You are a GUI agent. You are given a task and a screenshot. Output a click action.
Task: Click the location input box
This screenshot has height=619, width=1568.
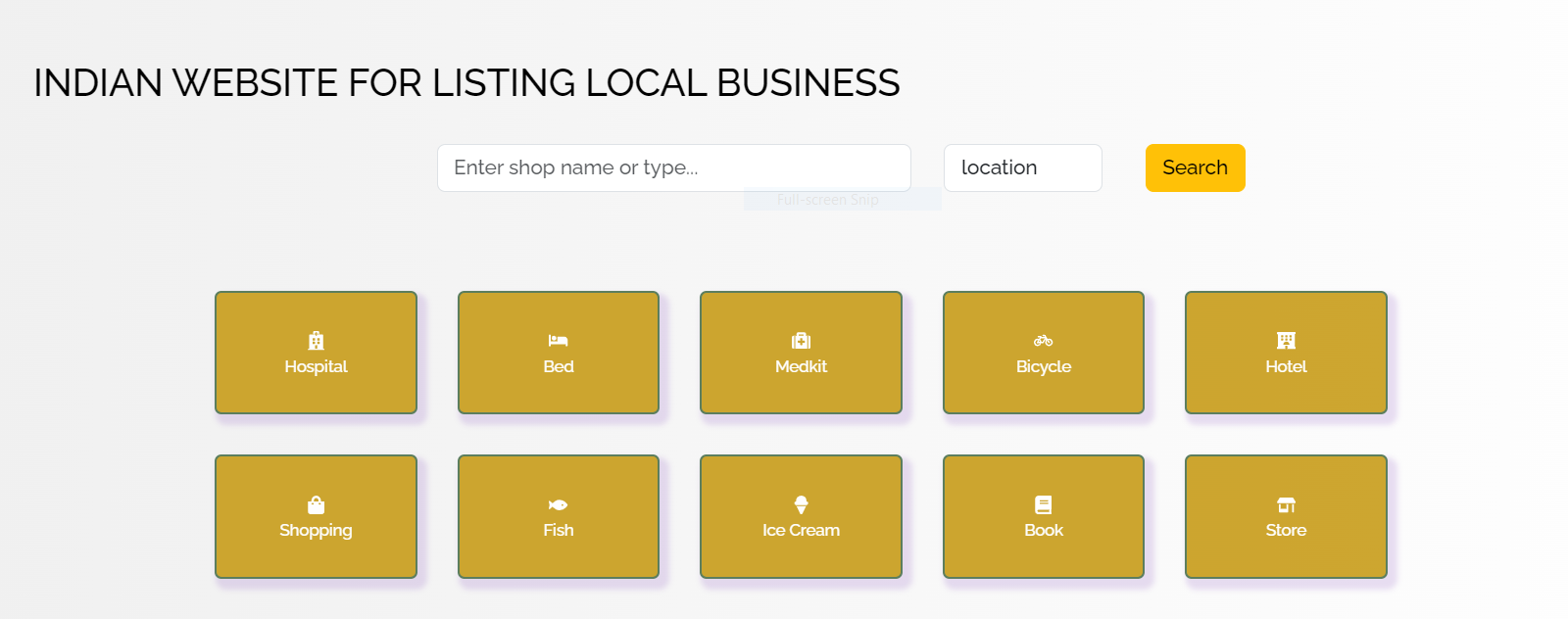1022,167
